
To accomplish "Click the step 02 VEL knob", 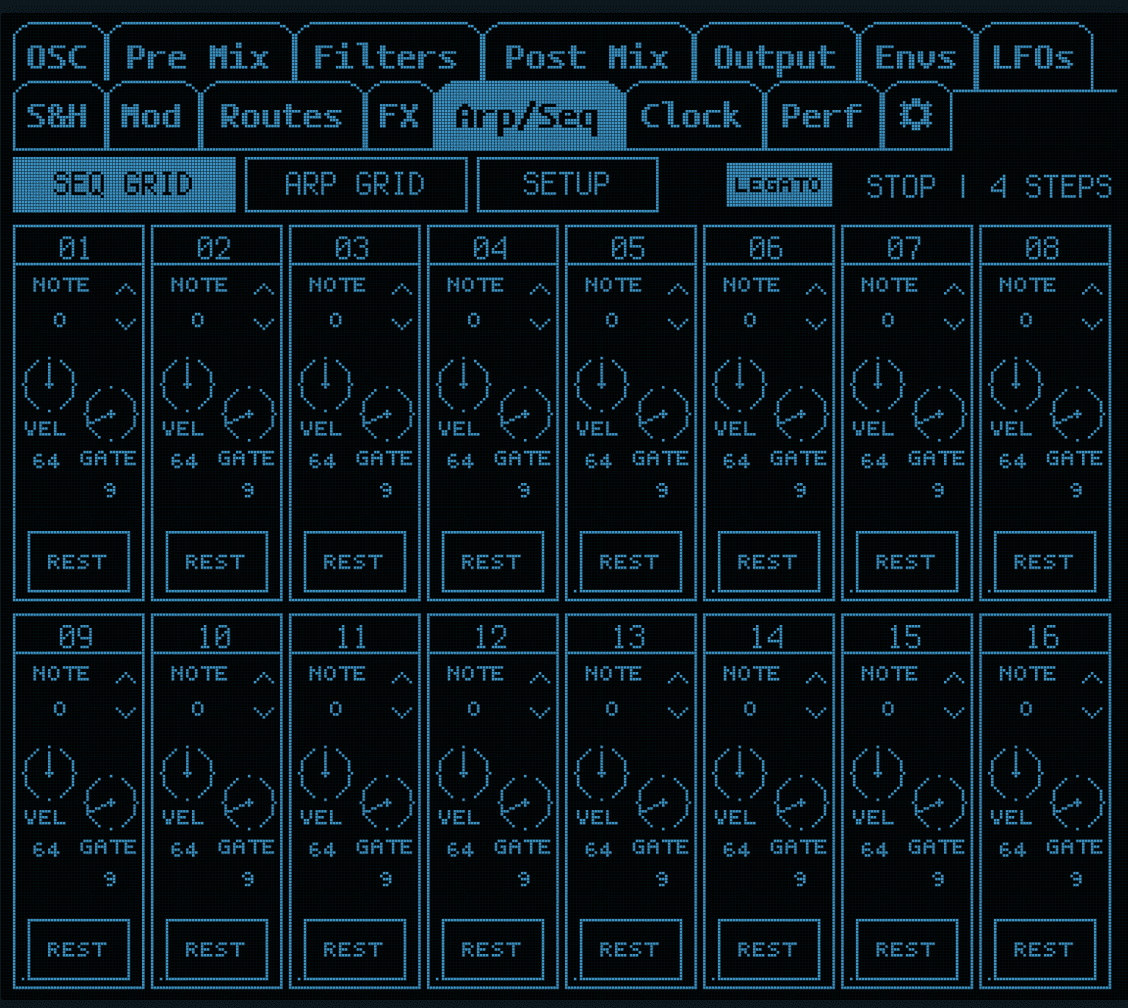I will pos(187,384).
